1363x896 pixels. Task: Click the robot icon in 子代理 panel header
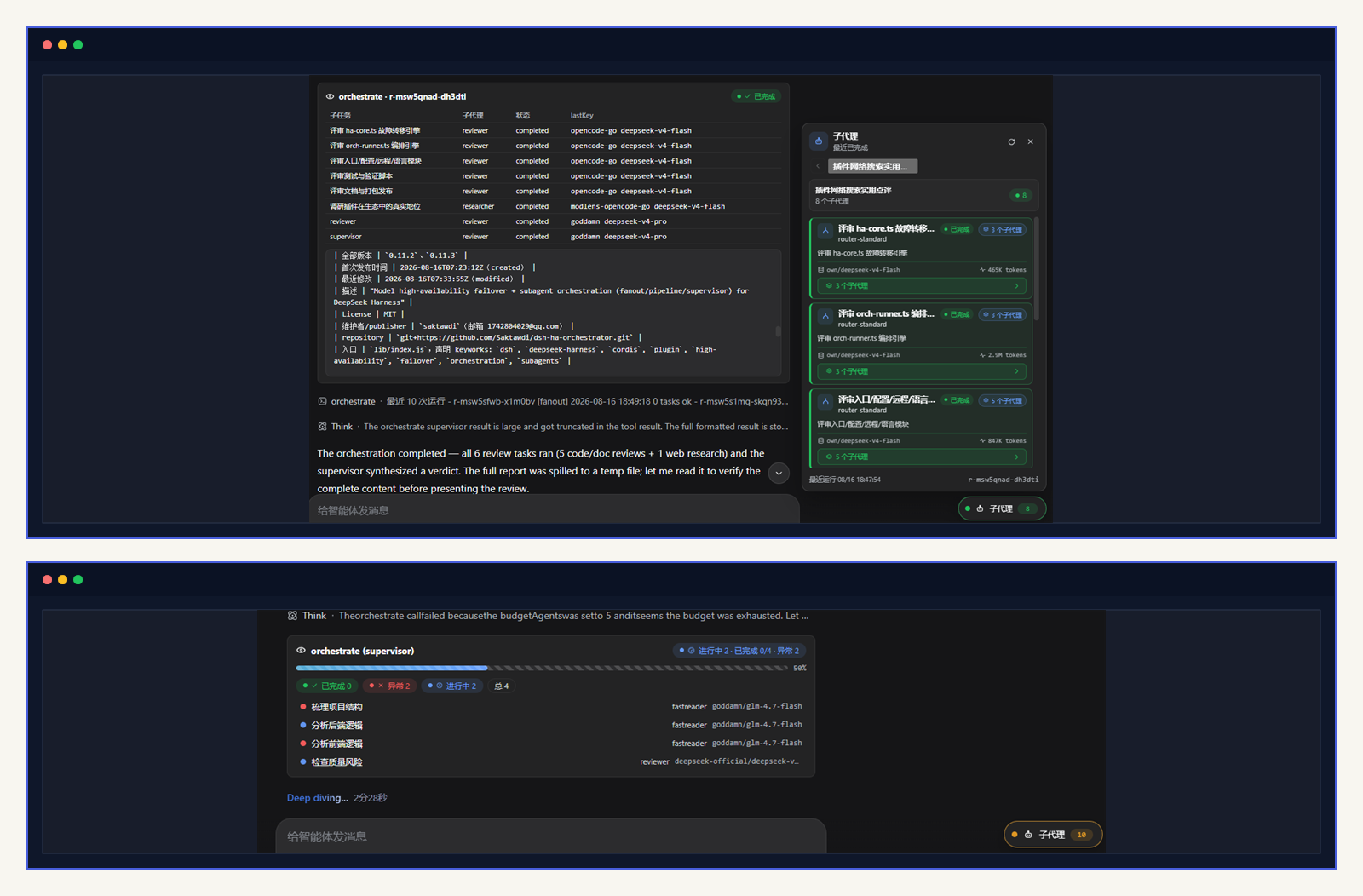click(x=819, y=141)
